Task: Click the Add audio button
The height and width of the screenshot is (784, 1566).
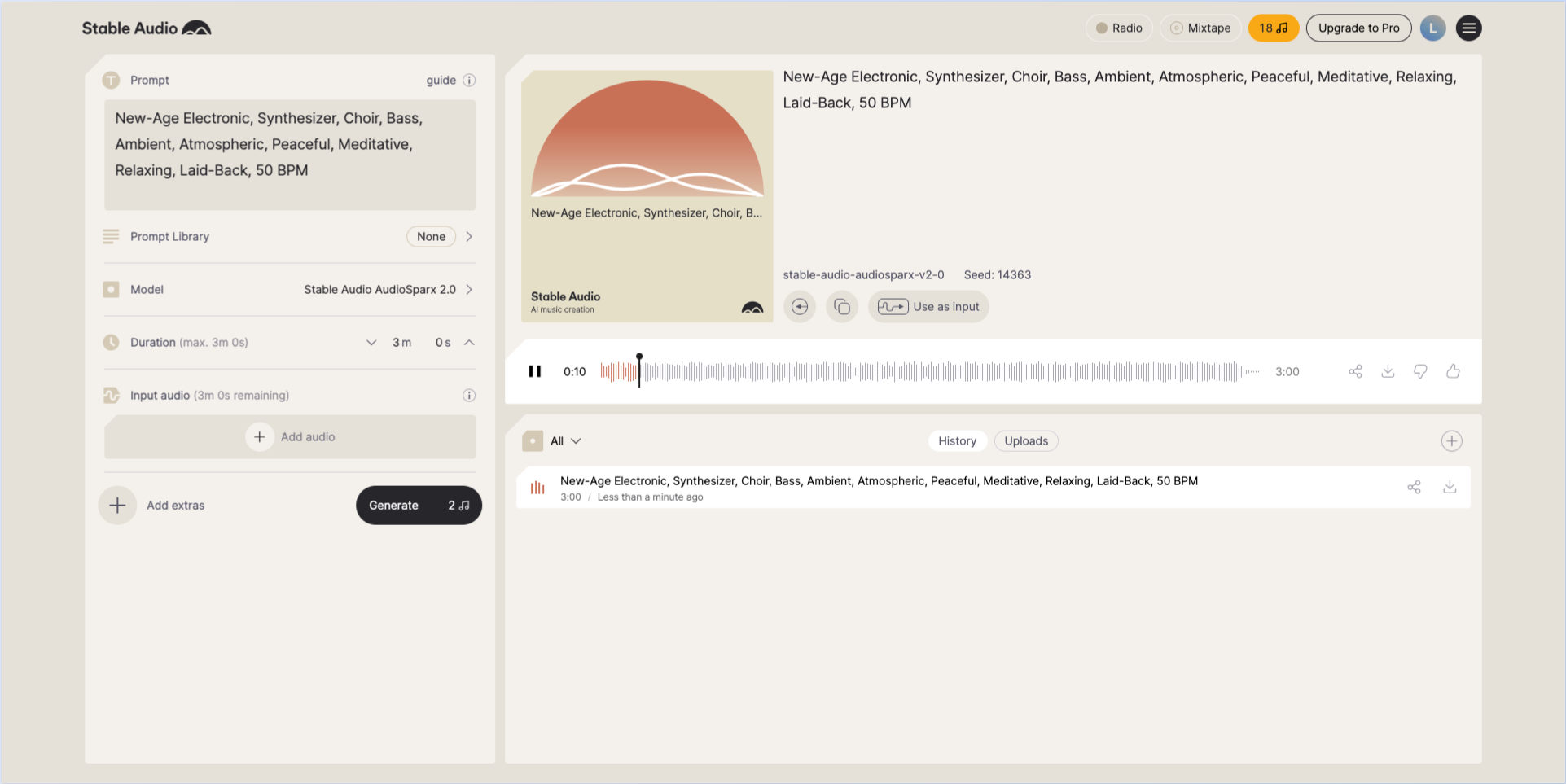Action: [290, 436]
